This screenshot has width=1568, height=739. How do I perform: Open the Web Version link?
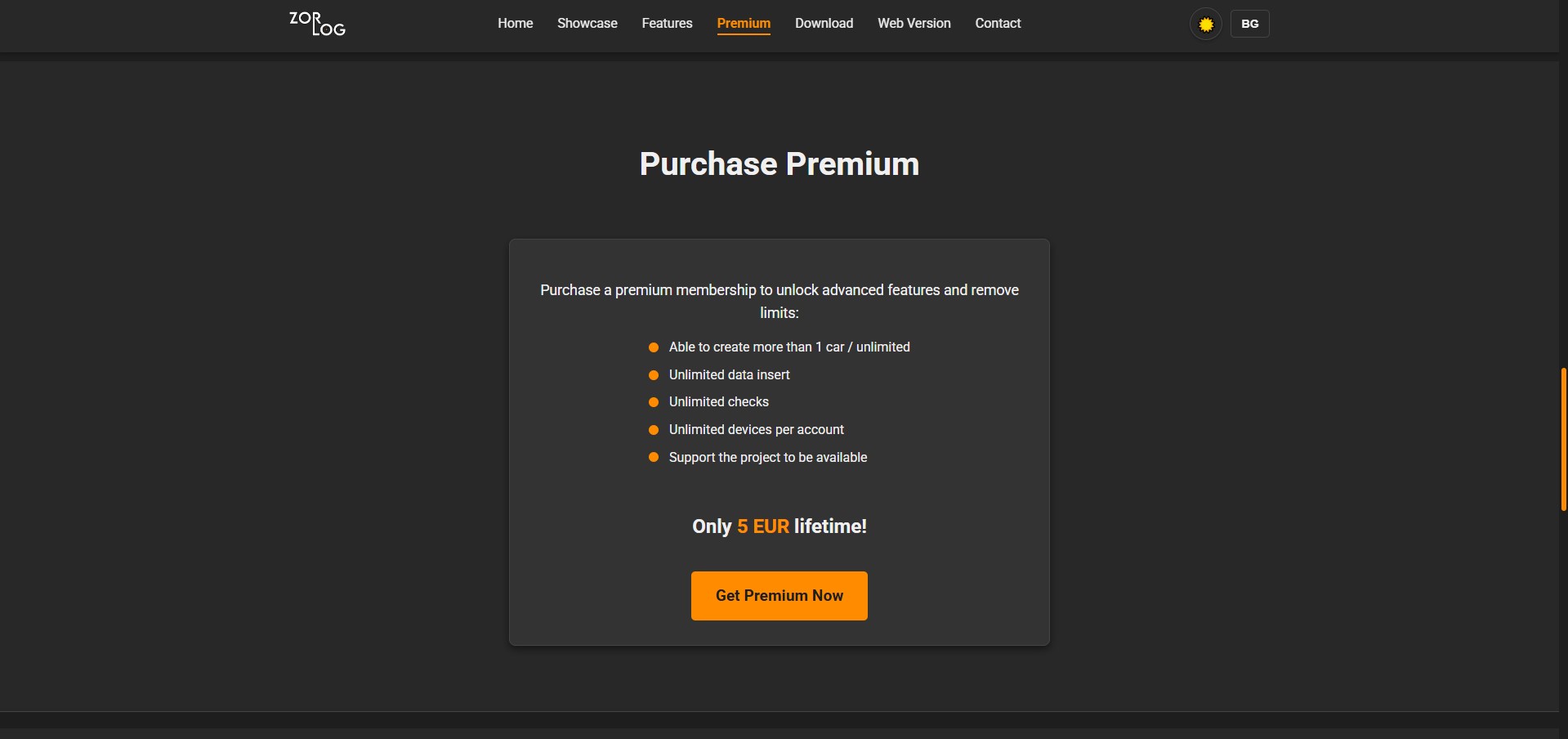click(x=914, y=24)
